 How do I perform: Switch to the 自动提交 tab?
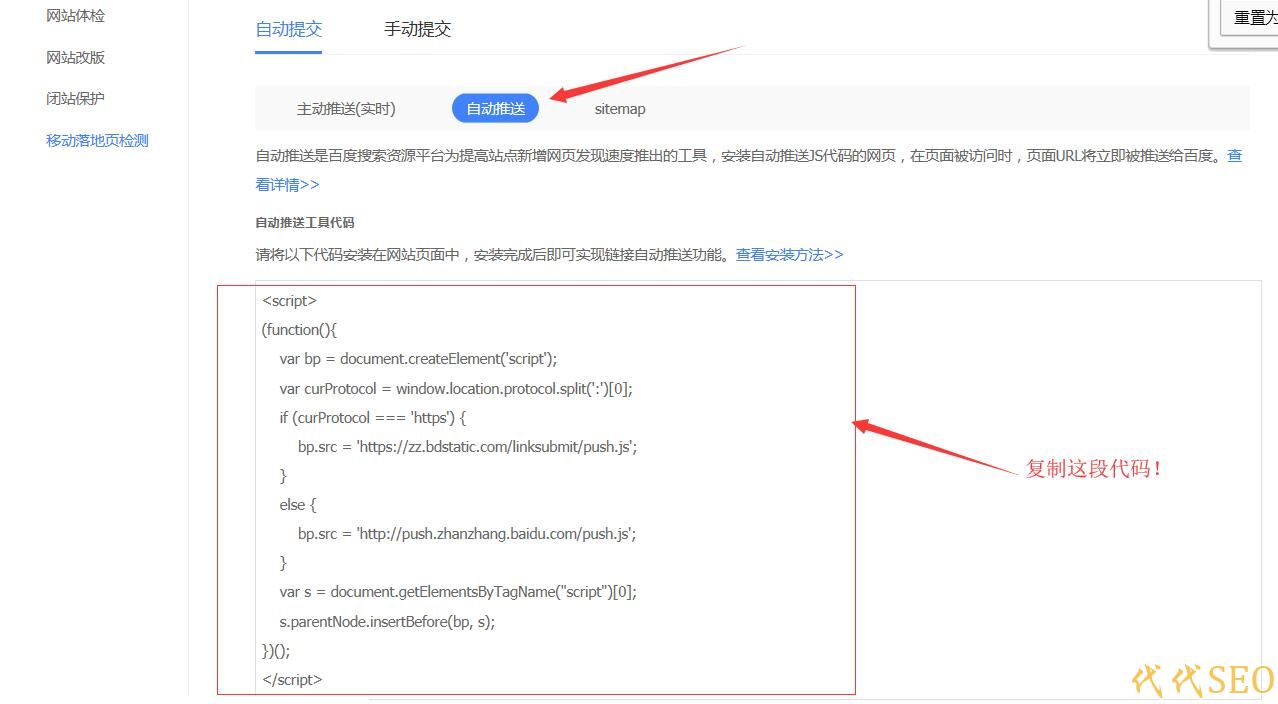[288, 29]
